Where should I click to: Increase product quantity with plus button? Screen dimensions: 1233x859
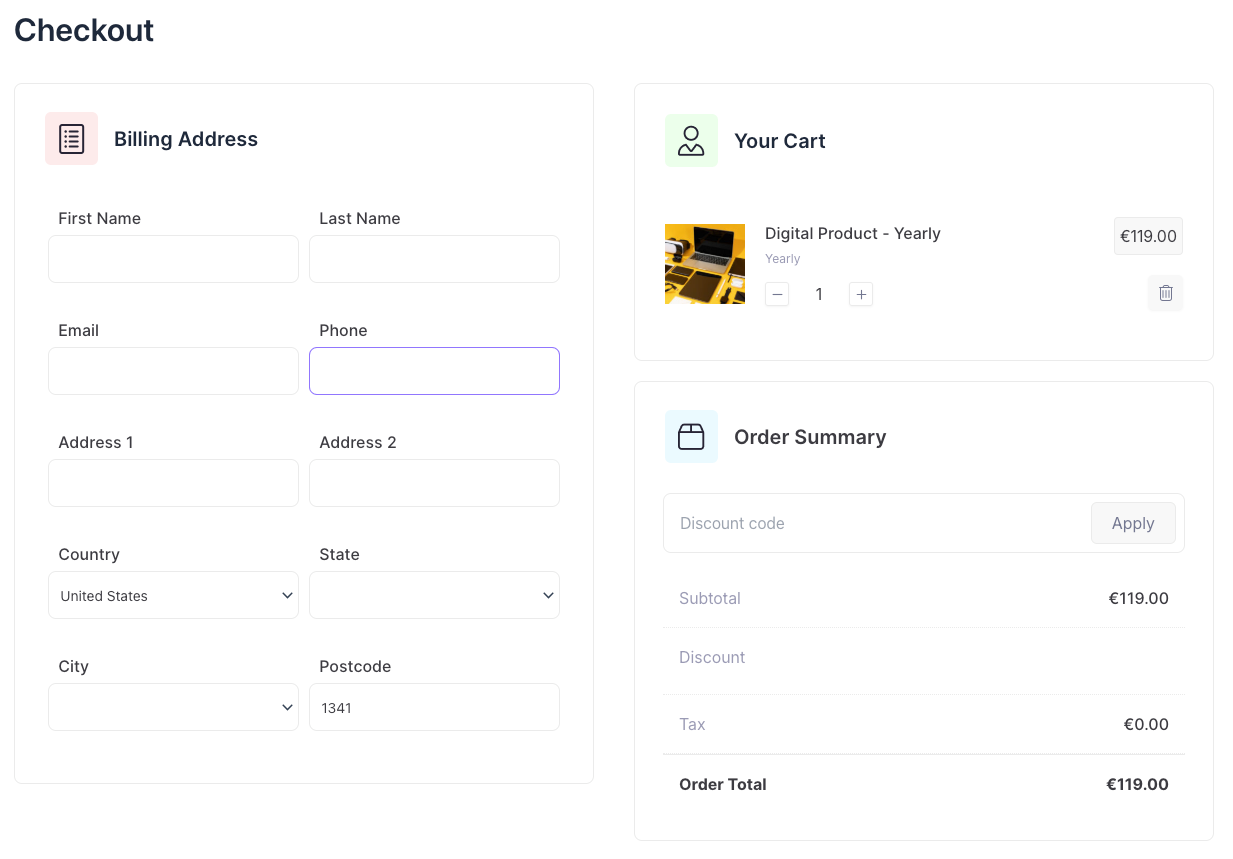861,294
